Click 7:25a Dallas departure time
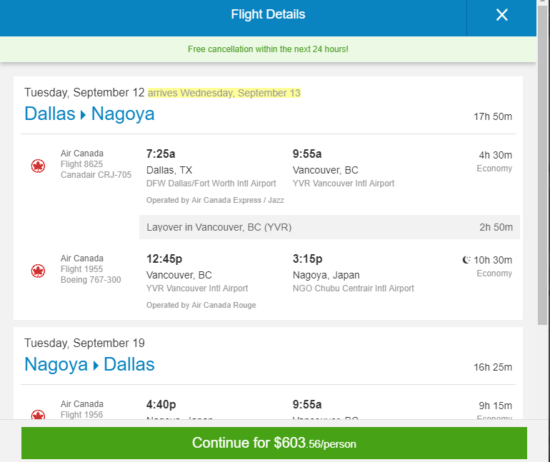Viewport: 550px width, 462px height. coord(161,154)
